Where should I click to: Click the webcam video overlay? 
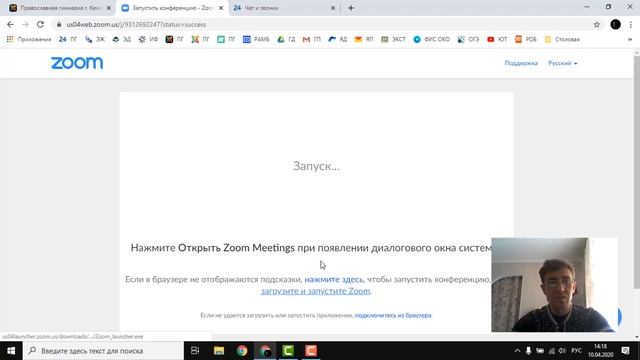554,284
